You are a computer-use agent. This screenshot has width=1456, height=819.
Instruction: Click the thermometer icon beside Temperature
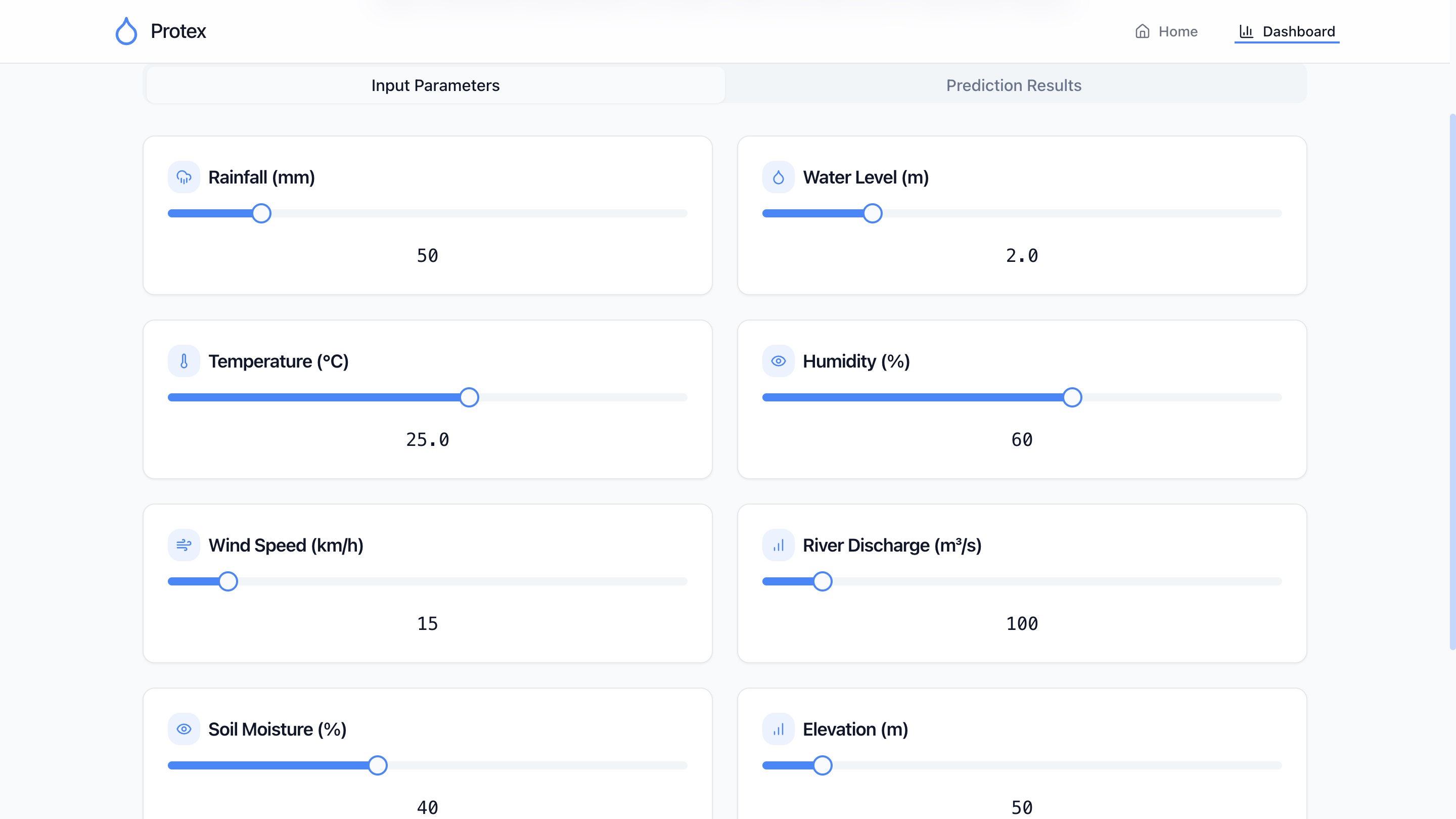coord(184,361)
